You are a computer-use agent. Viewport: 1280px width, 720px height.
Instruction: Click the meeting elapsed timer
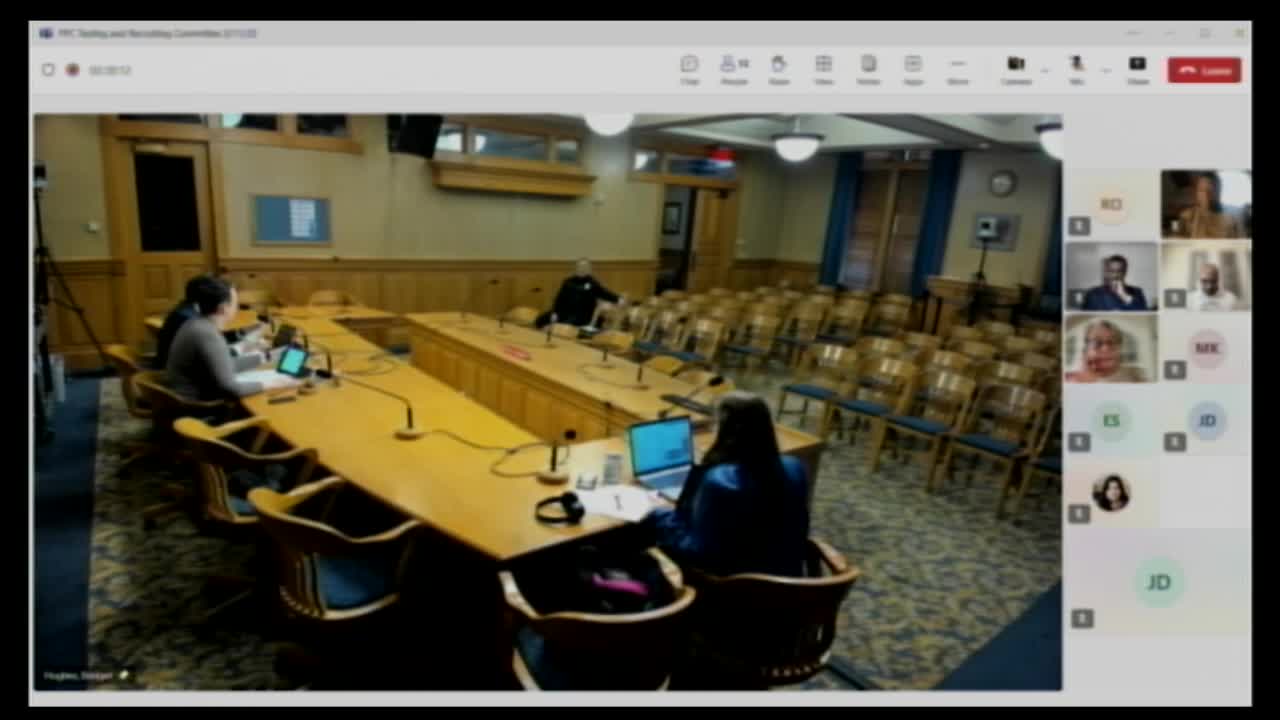pos(110,70)
